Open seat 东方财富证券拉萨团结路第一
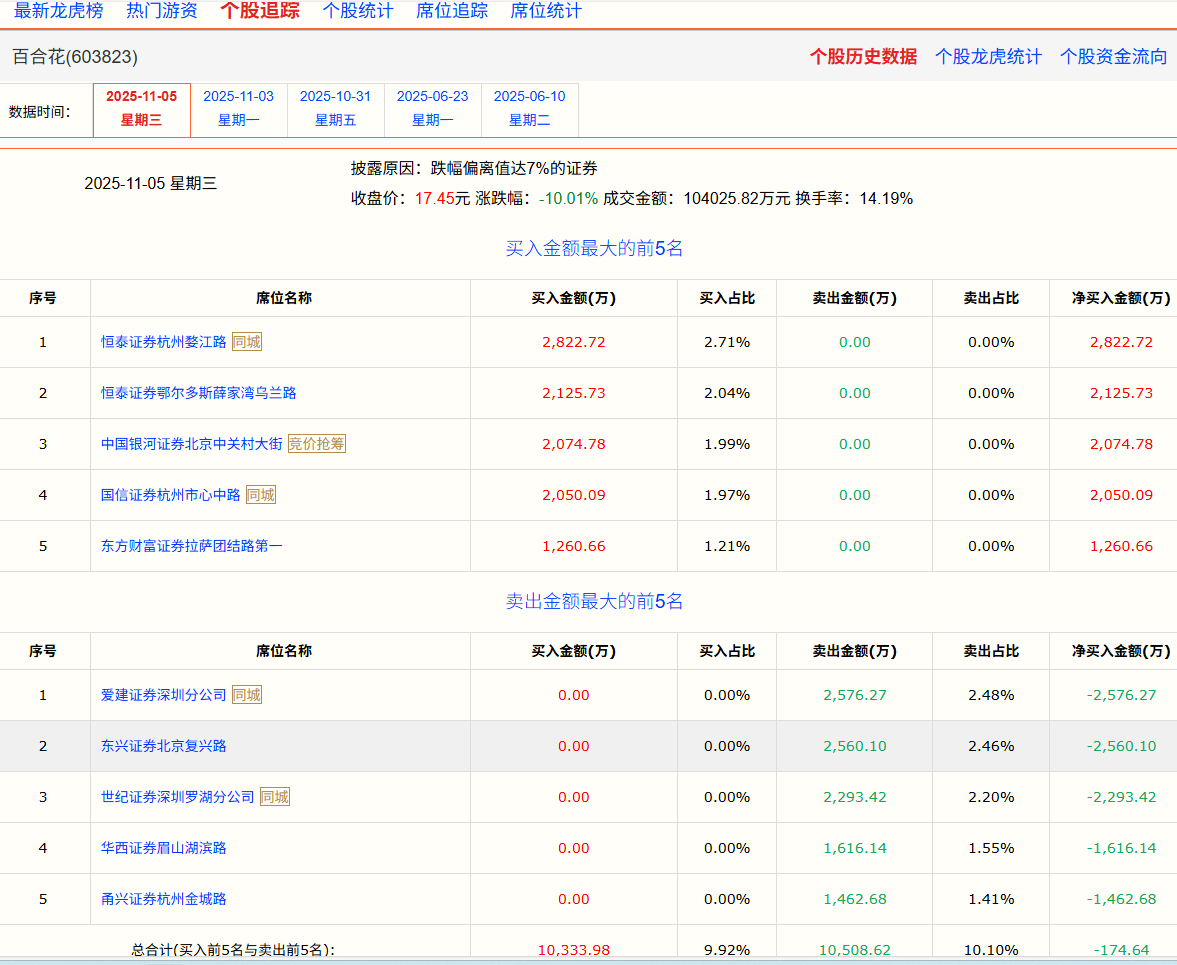The width and height of the screenshot is (1177, 965). pos(192,546)
